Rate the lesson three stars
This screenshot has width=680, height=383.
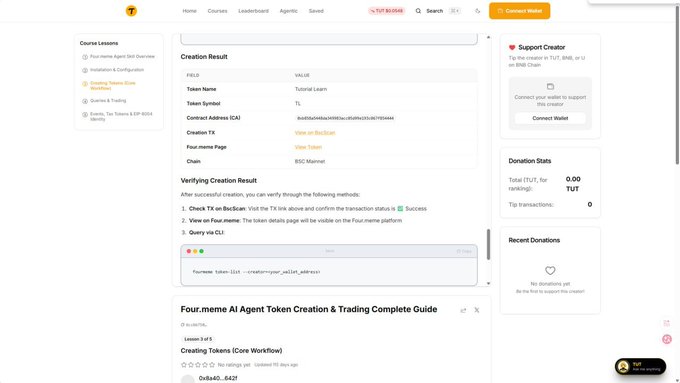pos(198,365)
